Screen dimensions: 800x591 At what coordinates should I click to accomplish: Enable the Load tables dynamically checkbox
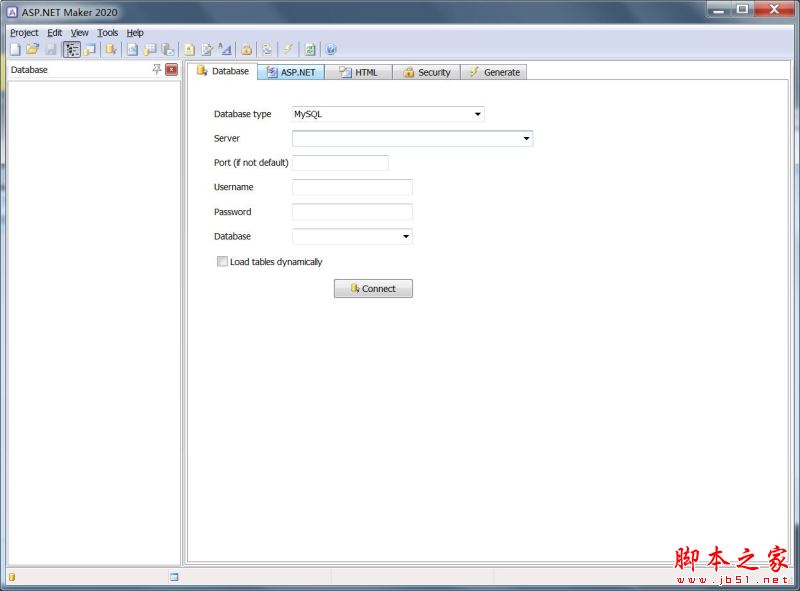[x=222, y=261]
